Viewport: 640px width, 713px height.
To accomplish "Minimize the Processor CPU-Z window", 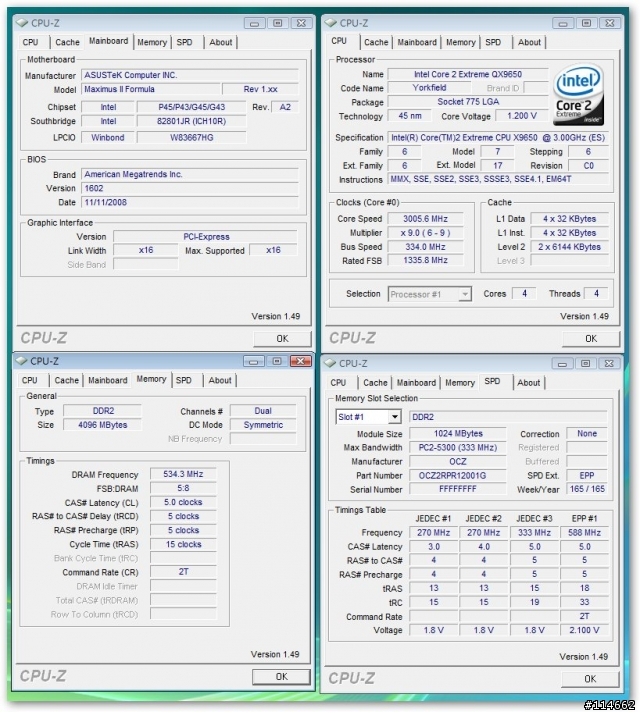I will (563, 23).
